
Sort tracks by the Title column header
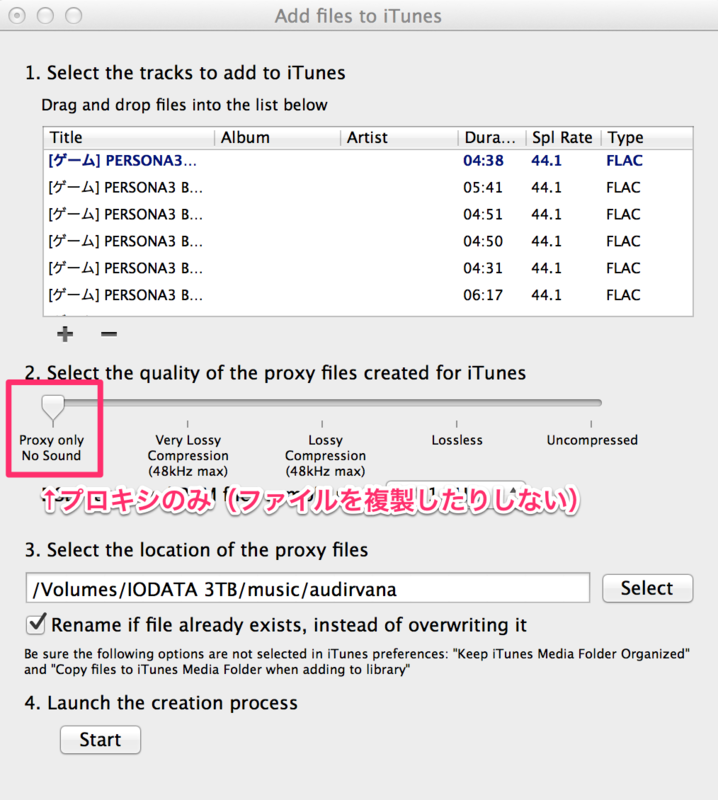tap(129, 138)
